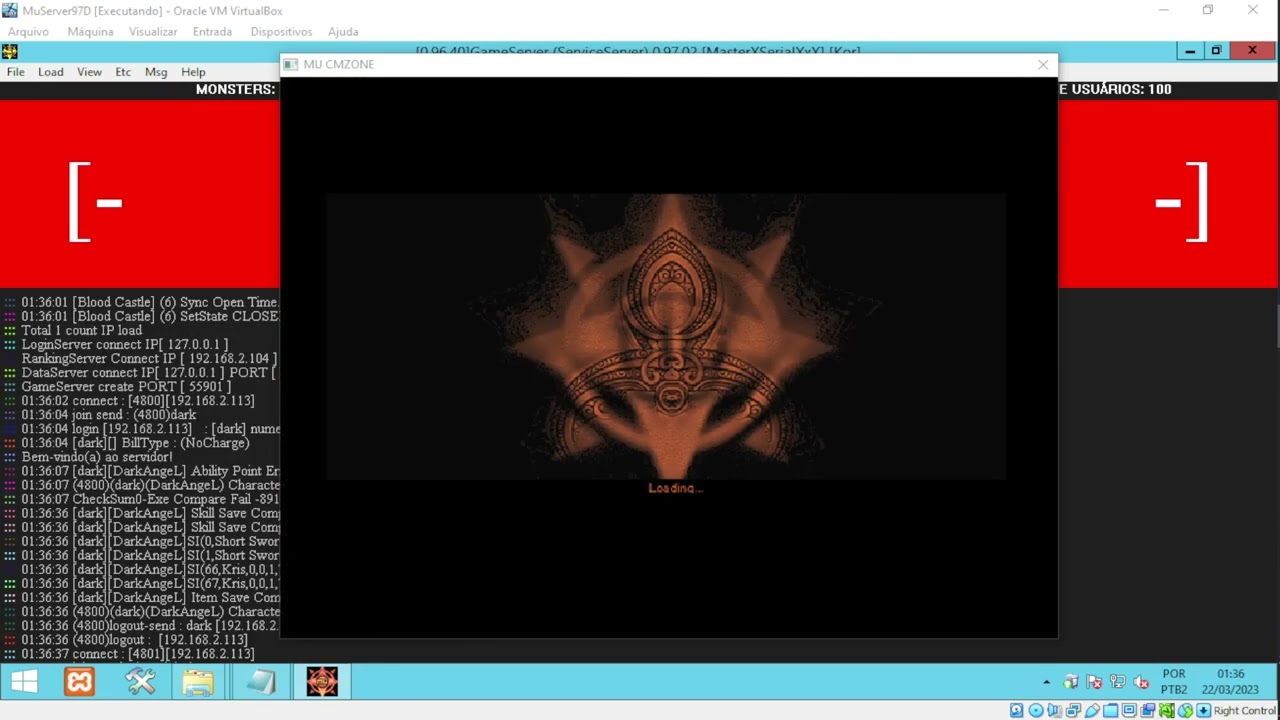
Task: Click the VirtualBox audio status icon
Action: [x=1055, y=711]
